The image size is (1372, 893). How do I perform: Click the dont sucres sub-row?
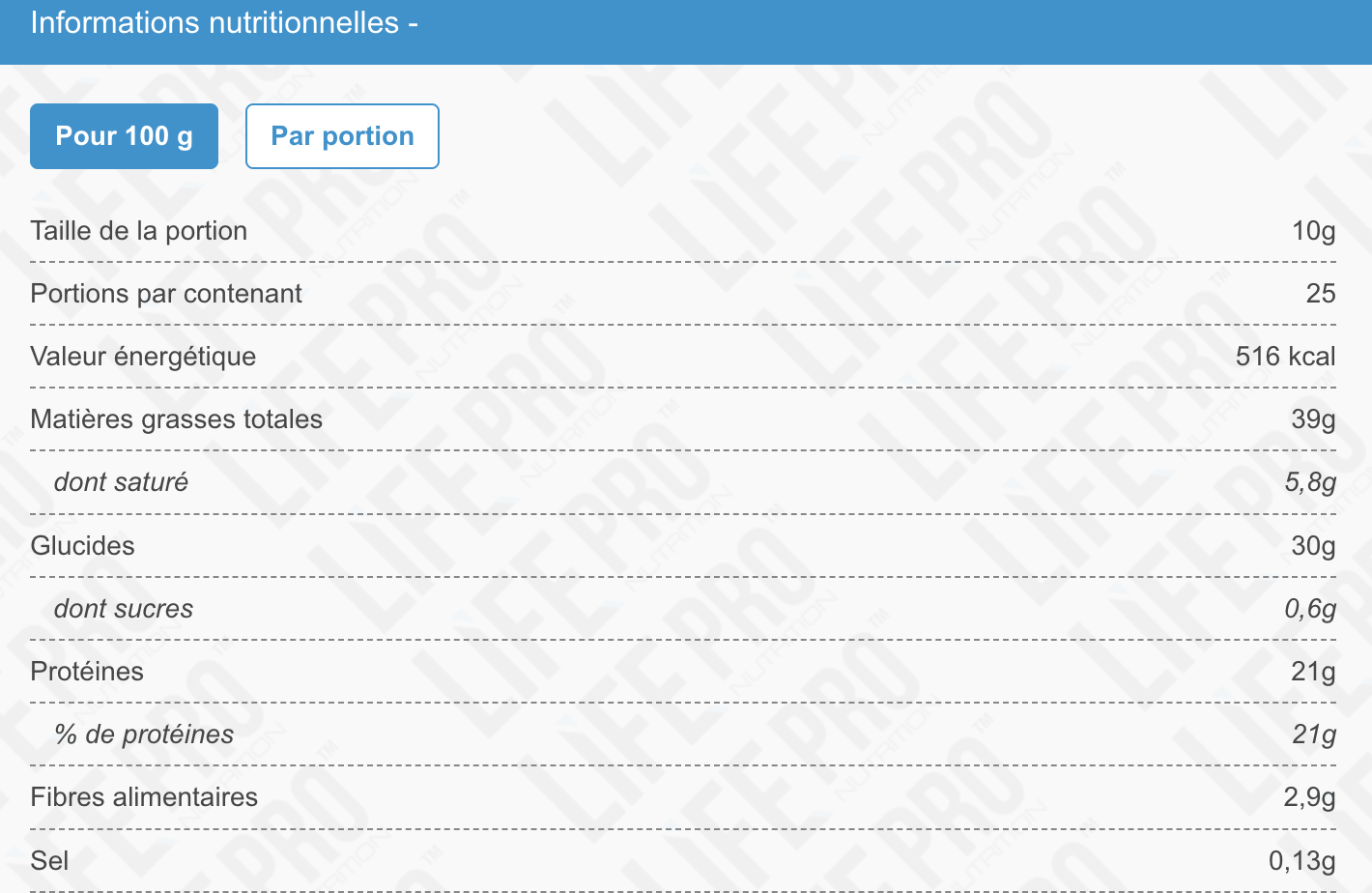click(x=683, y=609)
